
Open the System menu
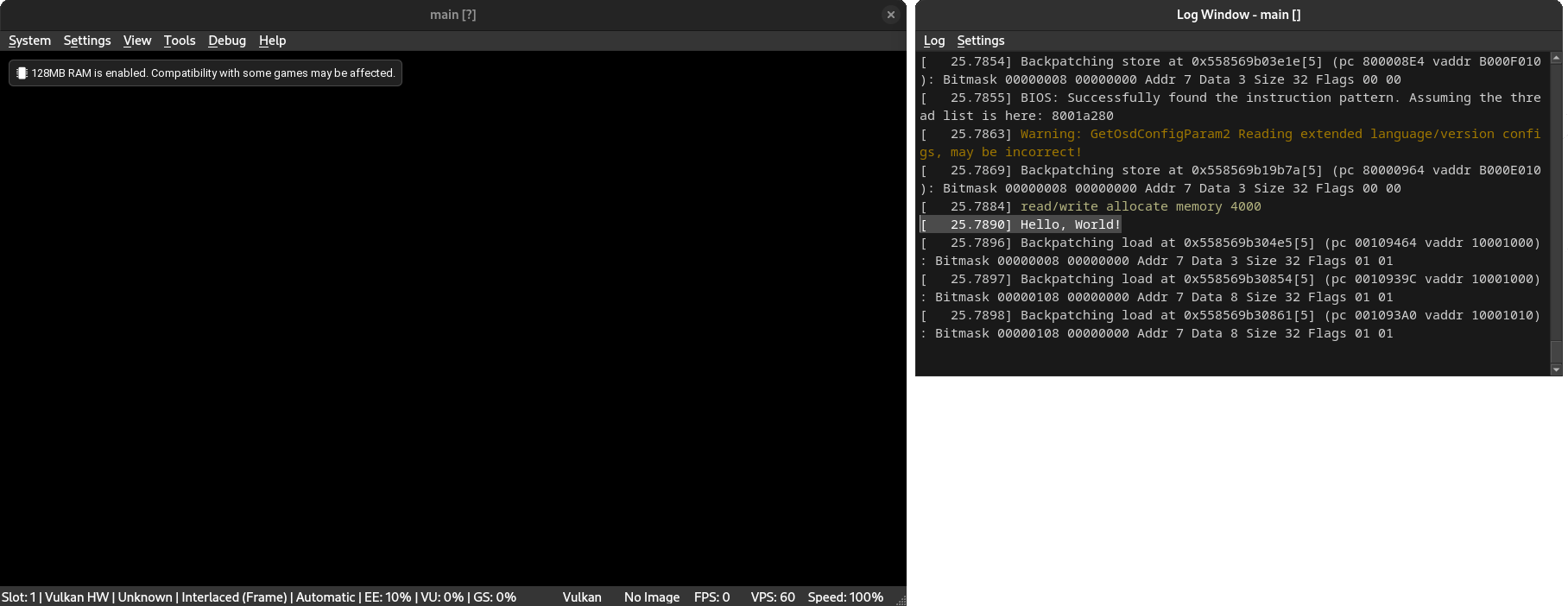[x=29, y=41]
